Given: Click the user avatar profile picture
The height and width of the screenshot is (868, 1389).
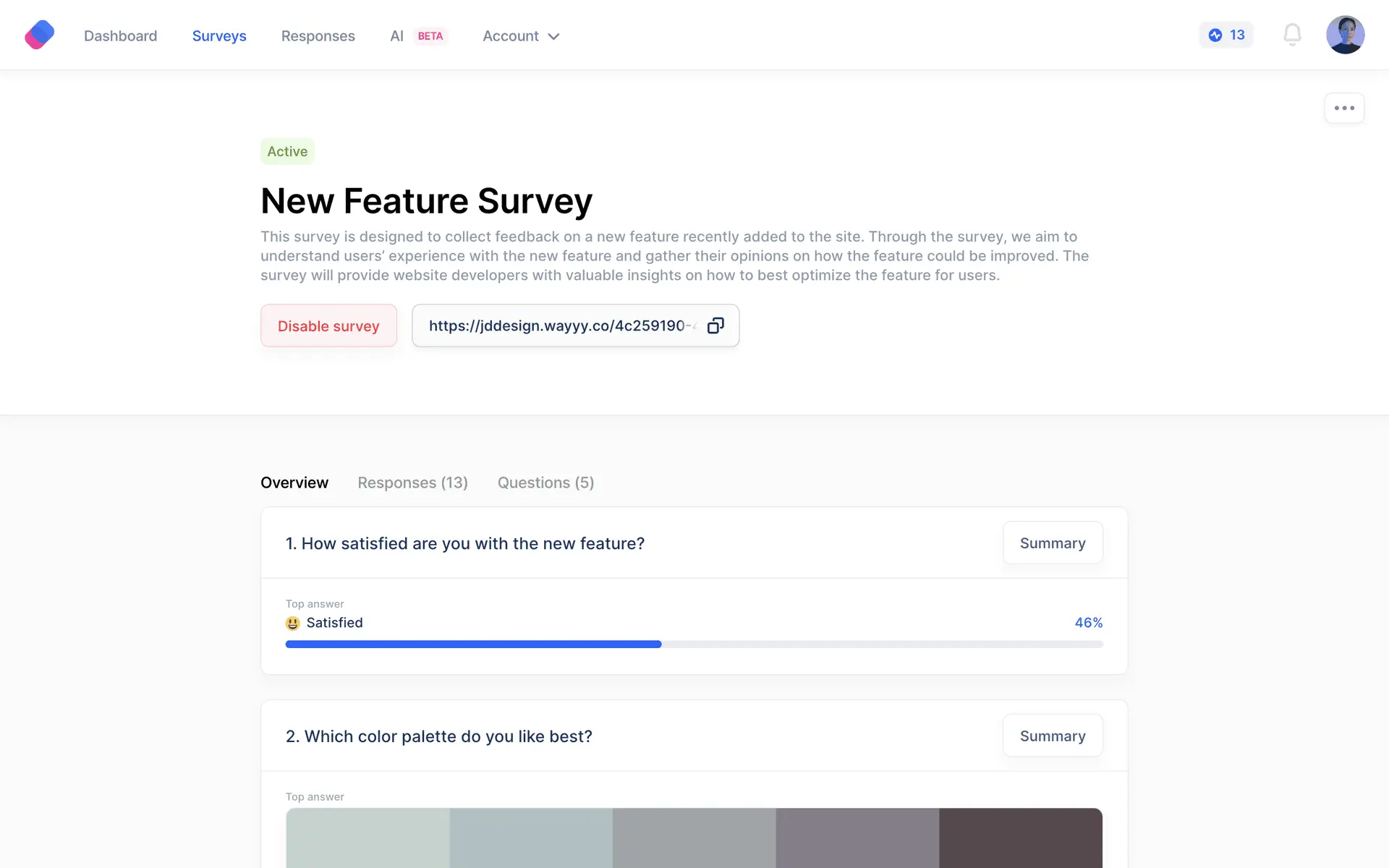Looking at the screenshot, I should (x=1345, y=35).
